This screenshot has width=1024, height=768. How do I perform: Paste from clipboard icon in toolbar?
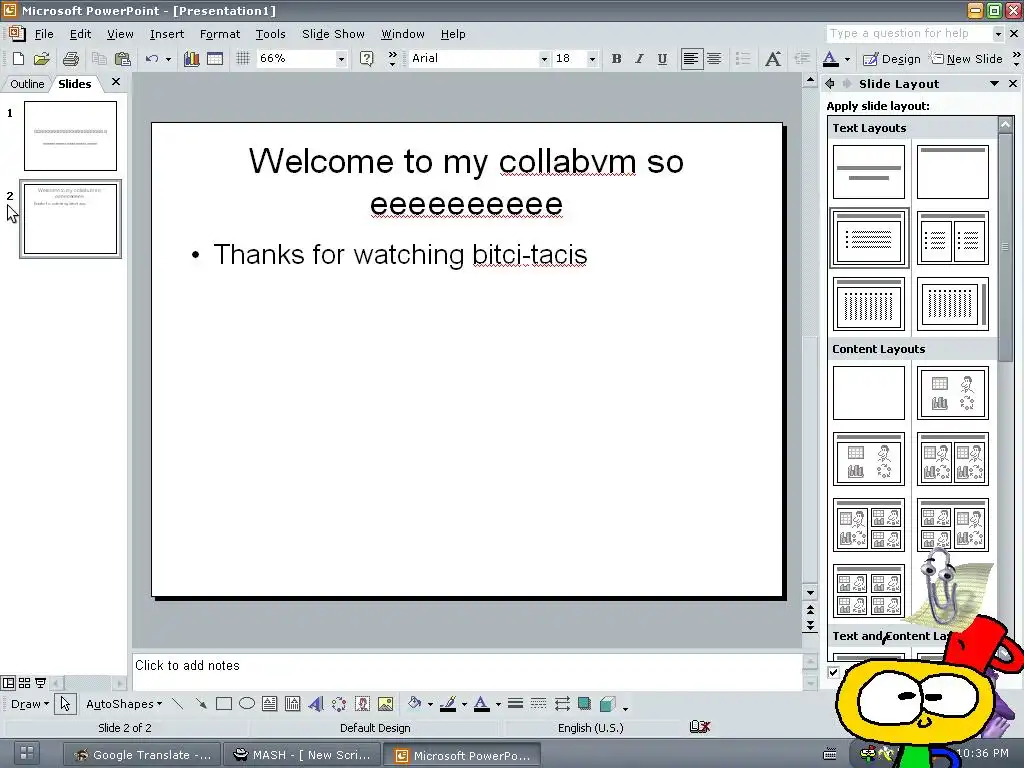123,59
